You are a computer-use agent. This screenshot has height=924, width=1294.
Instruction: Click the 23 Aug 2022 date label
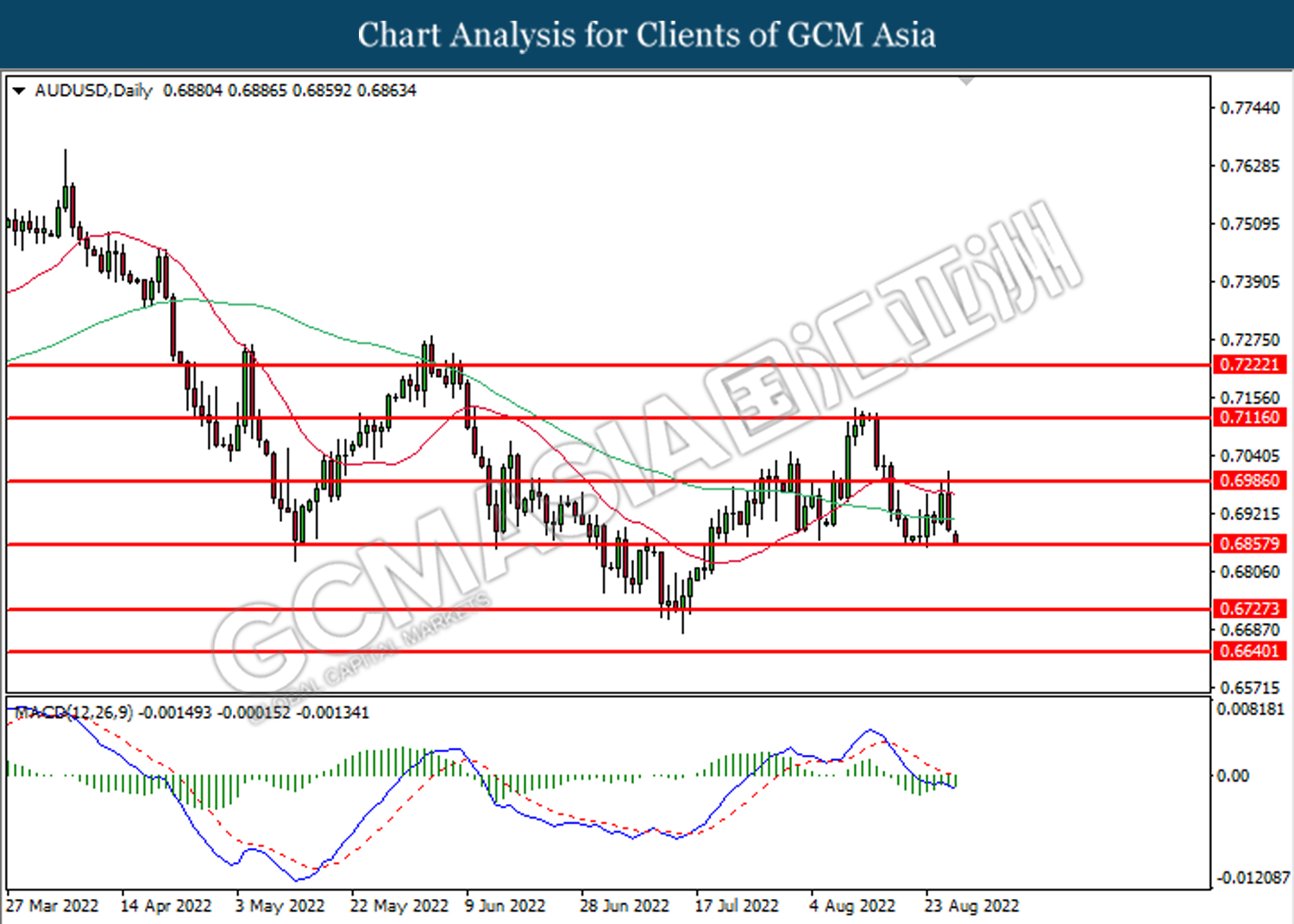[x=971, y=906]
